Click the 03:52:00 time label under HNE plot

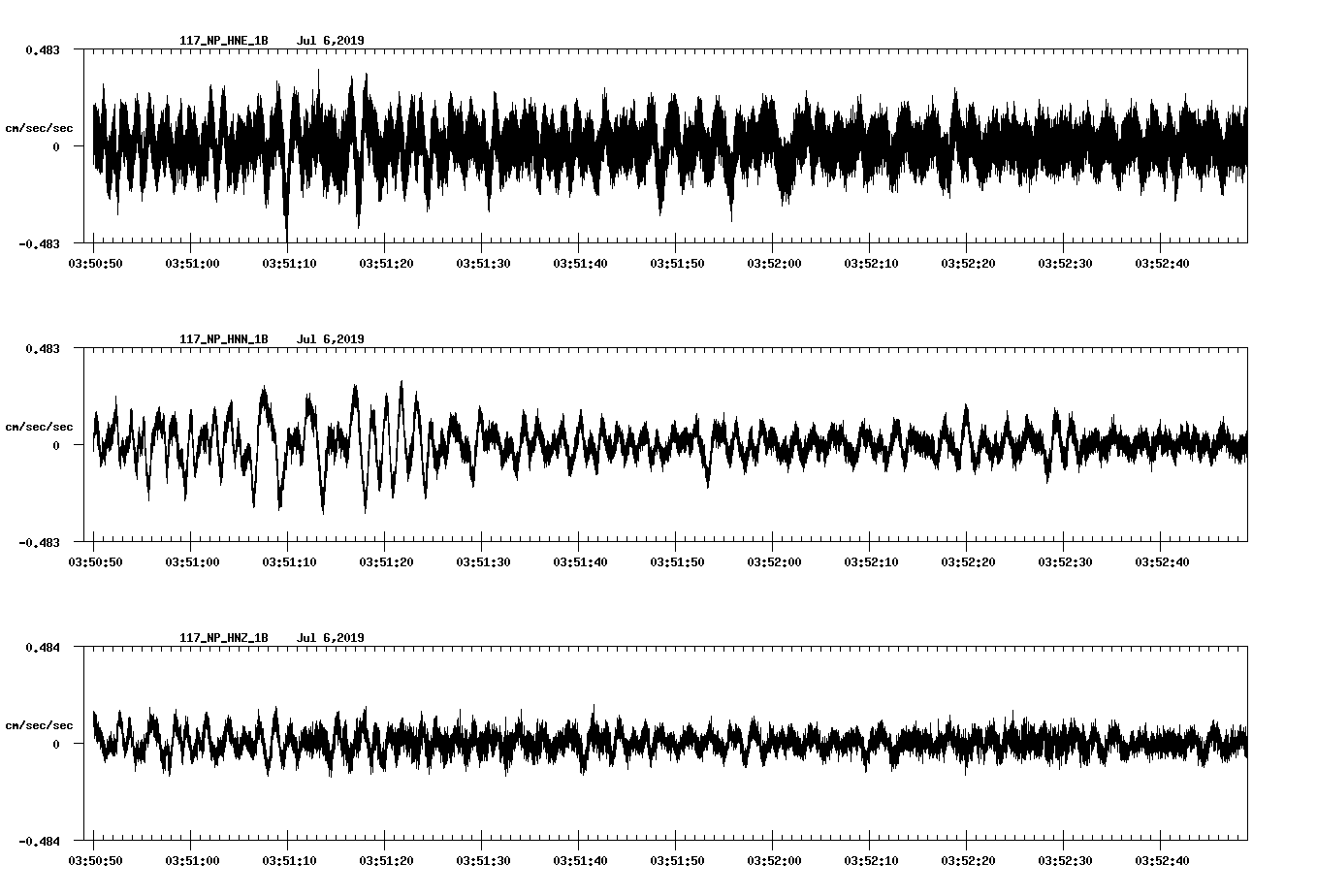[x=774, y=263]
